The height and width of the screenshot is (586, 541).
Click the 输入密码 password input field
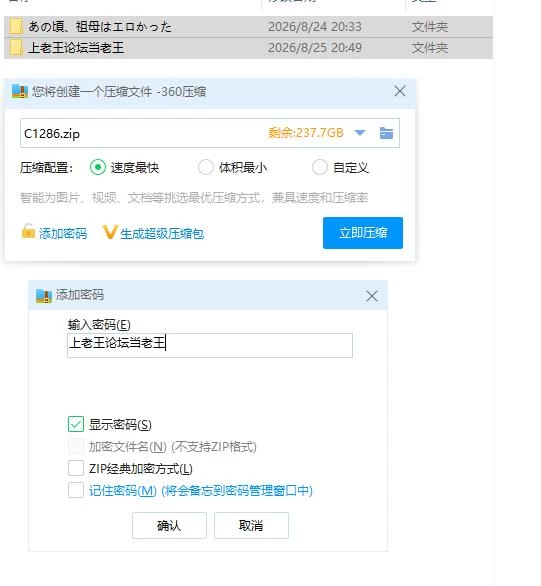point(210,345)
